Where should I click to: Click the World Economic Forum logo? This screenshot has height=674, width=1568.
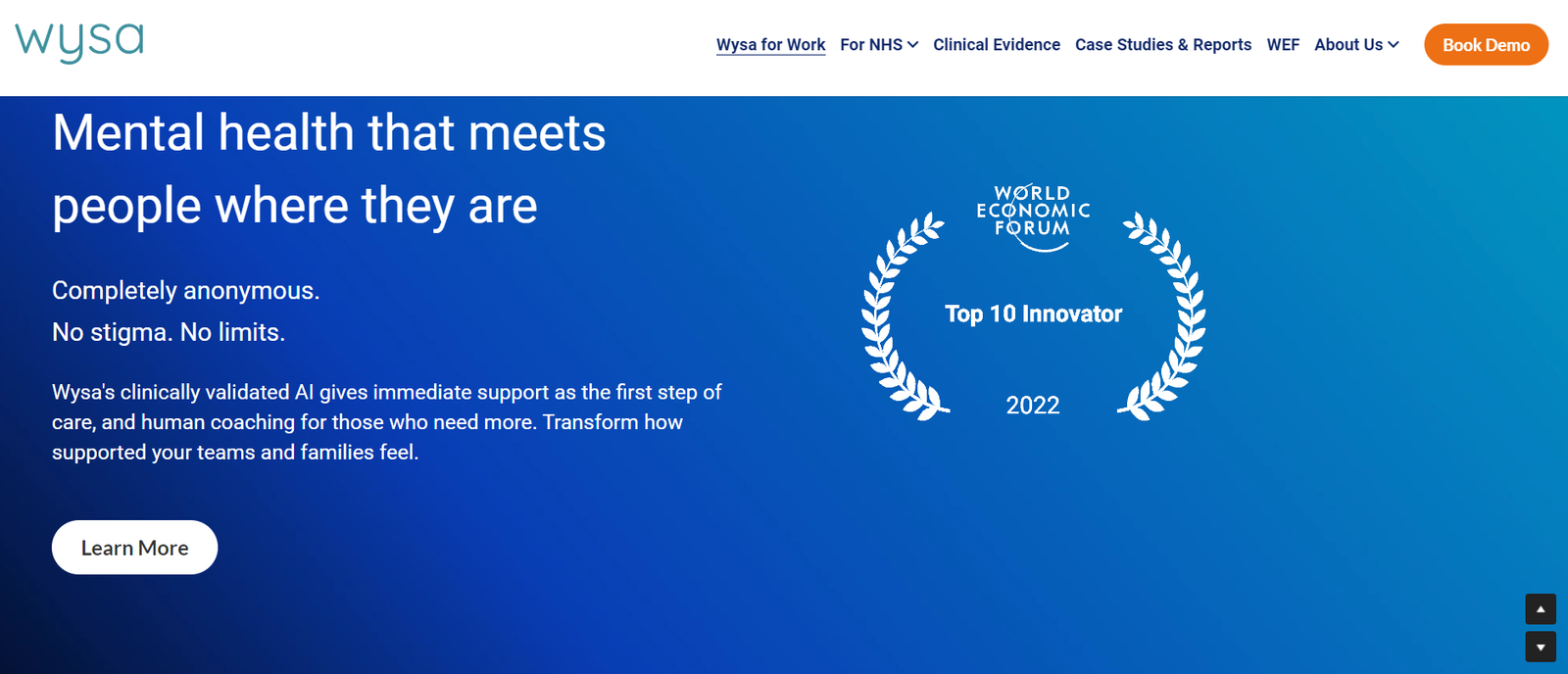[x=1033, y=214]
